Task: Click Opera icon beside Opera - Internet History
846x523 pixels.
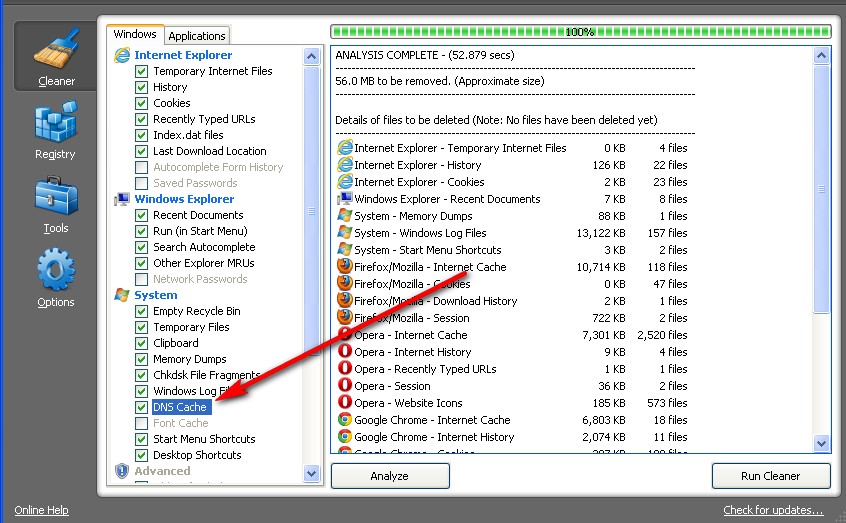Action: pyautogui.click(x=345, y=351)
